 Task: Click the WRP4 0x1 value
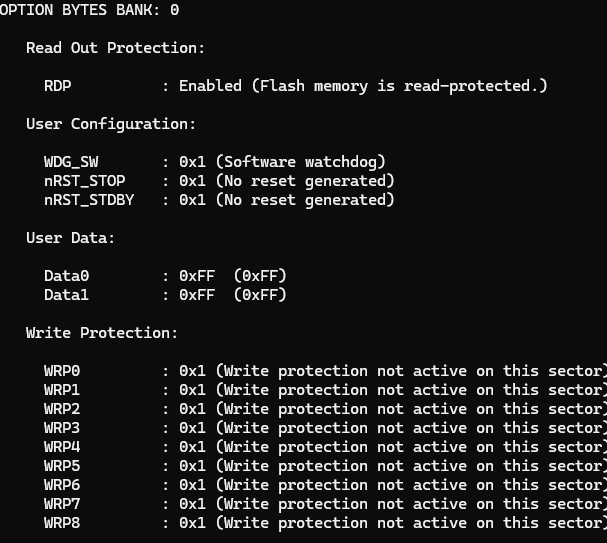tap(192, 447)
